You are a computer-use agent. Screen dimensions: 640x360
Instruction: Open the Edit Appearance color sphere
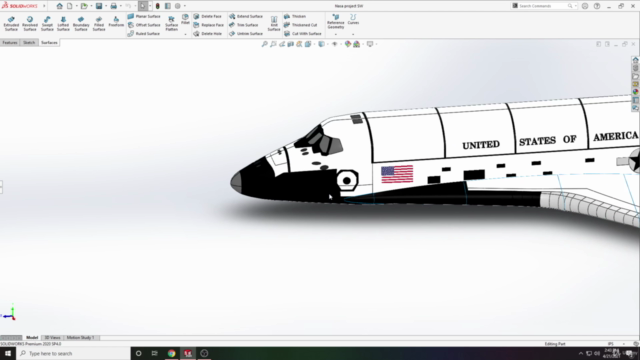pos(347,44)
